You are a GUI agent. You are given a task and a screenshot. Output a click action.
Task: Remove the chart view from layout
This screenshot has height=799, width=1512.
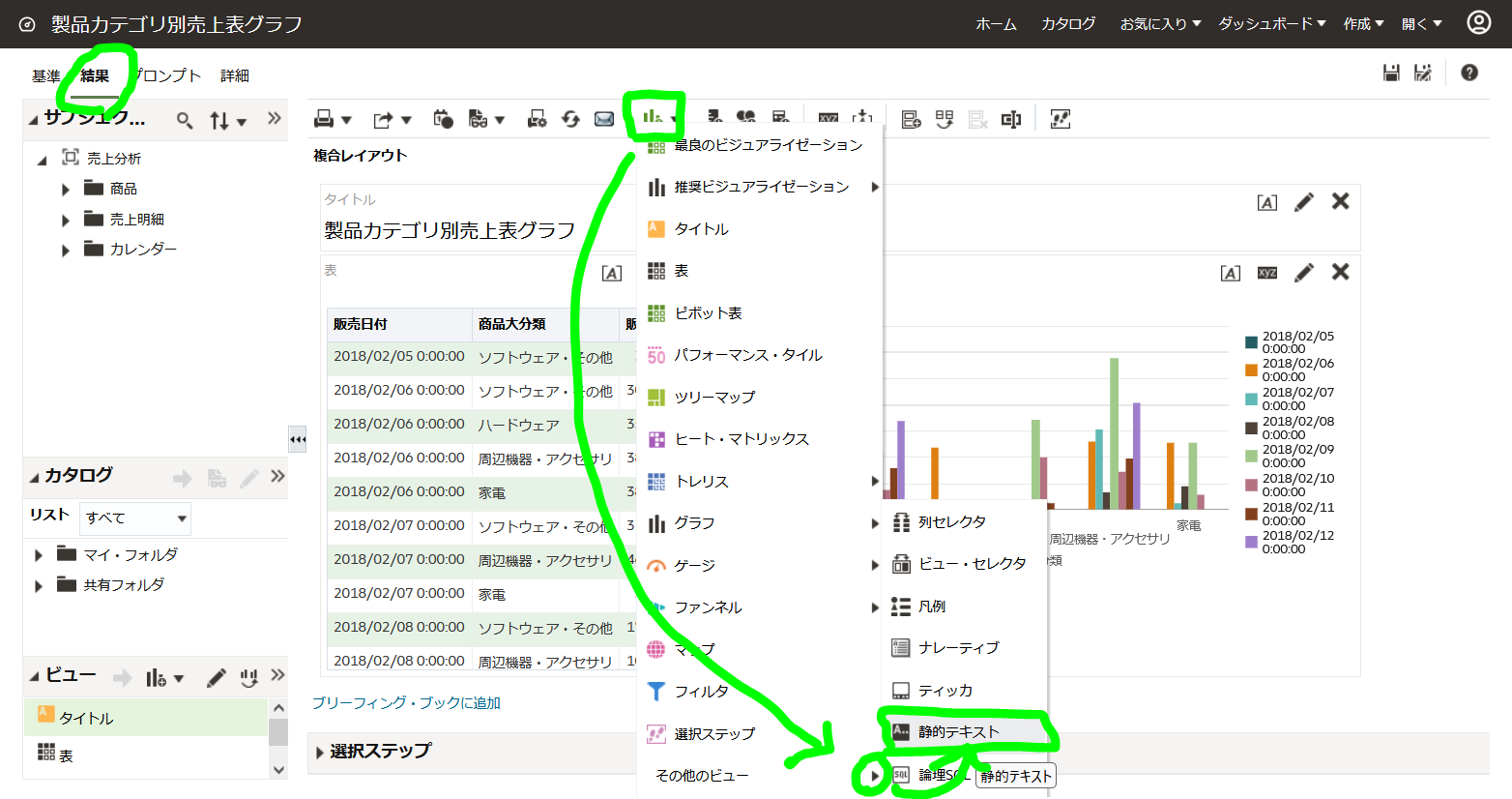coord(1340,271)
